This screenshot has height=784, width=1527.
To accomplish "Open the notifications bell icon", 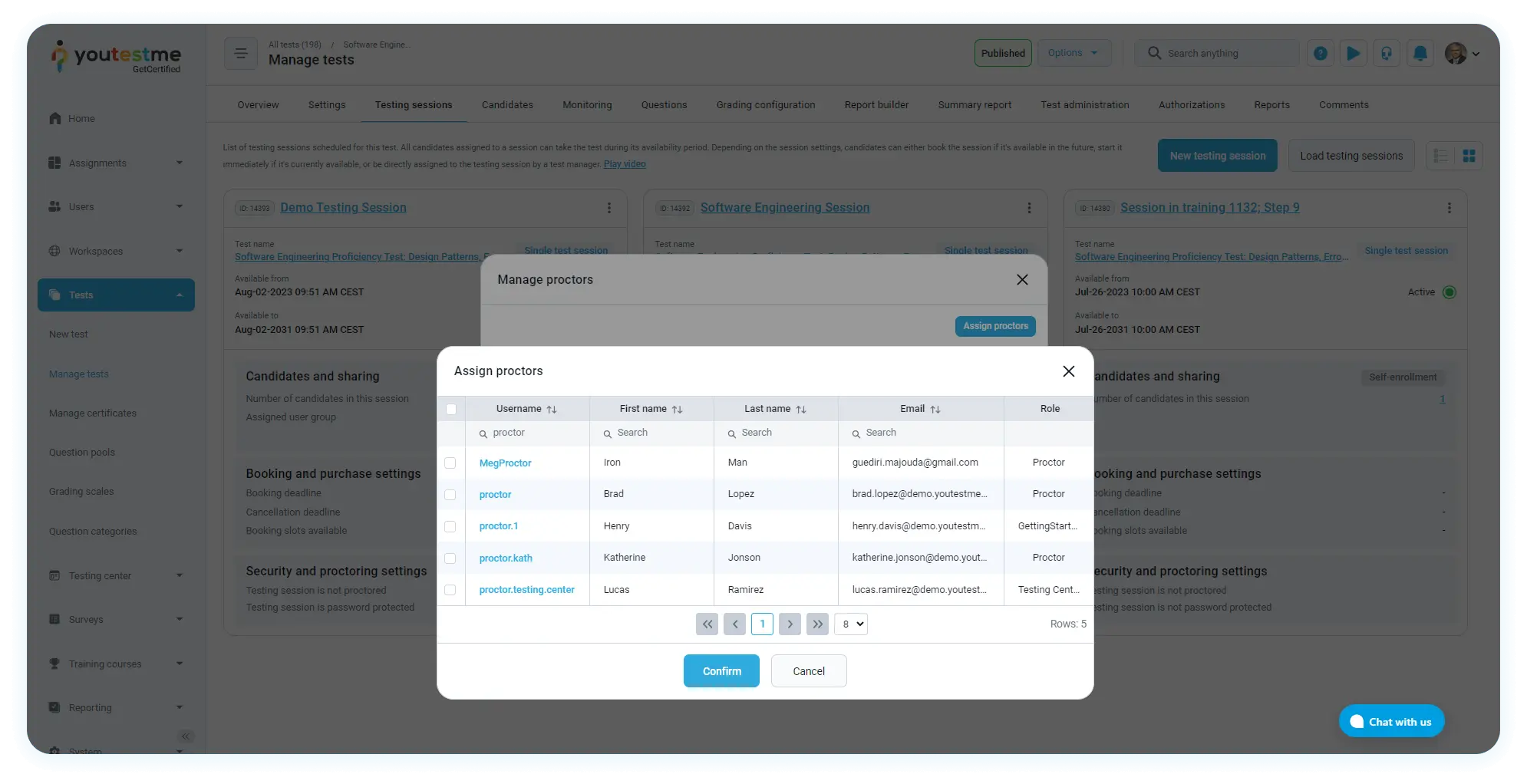I will 1420,54.
